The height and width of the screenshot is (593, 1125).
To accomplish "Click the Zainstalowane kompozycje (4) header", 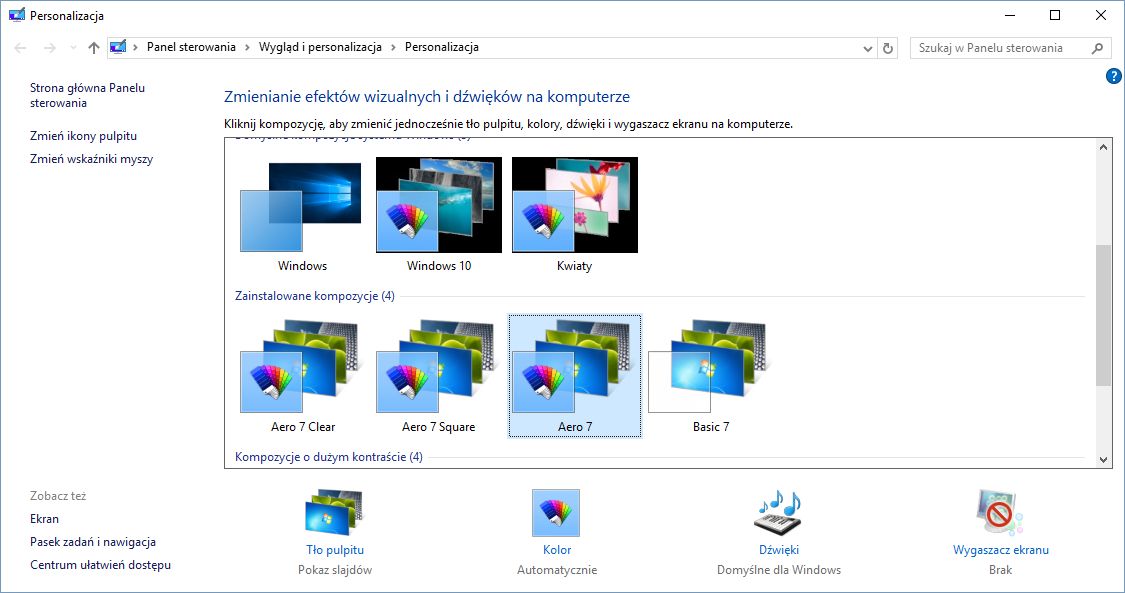I will (x=314, y=296).
